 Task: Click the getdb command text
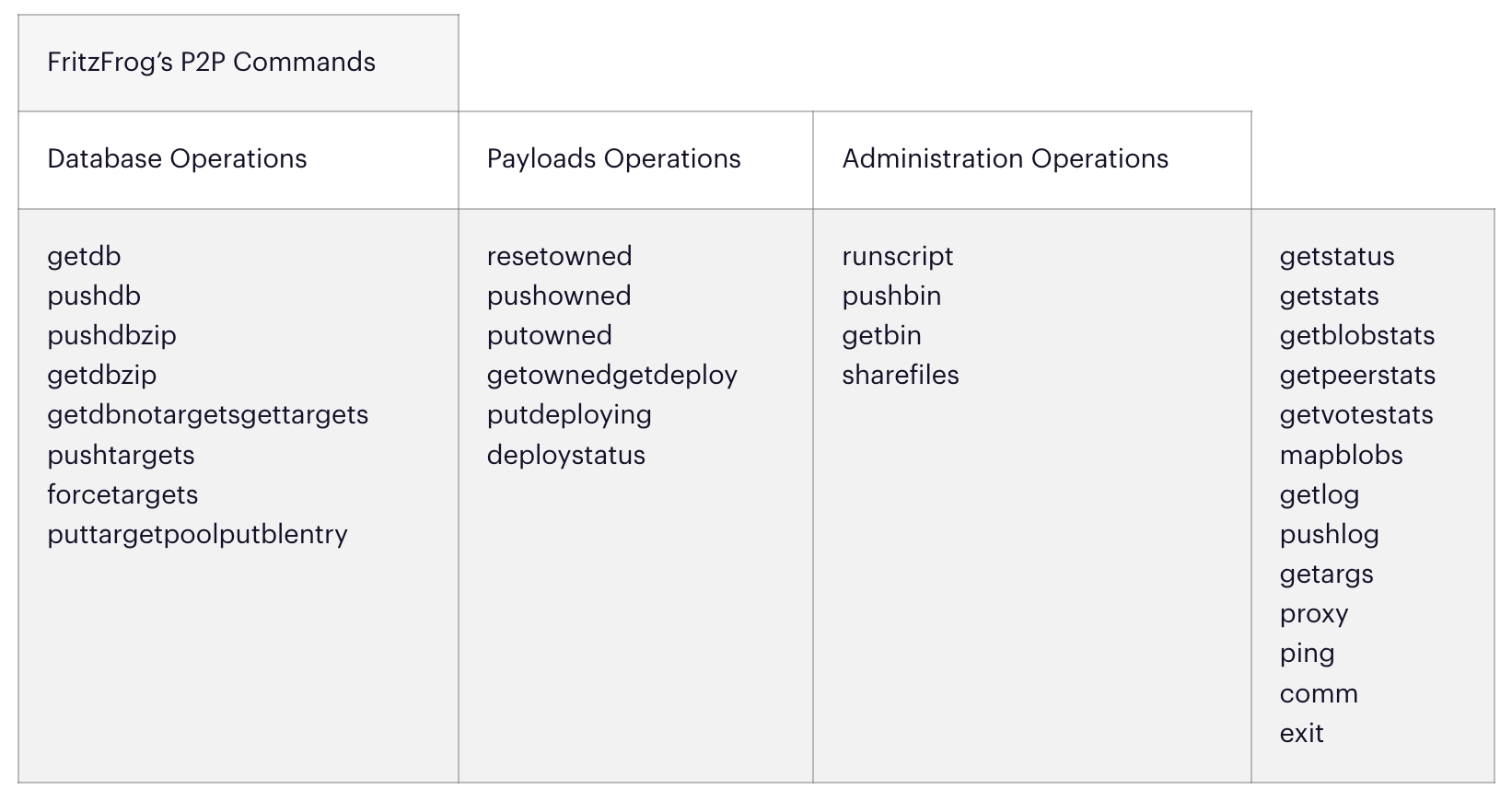click(84, 257)
